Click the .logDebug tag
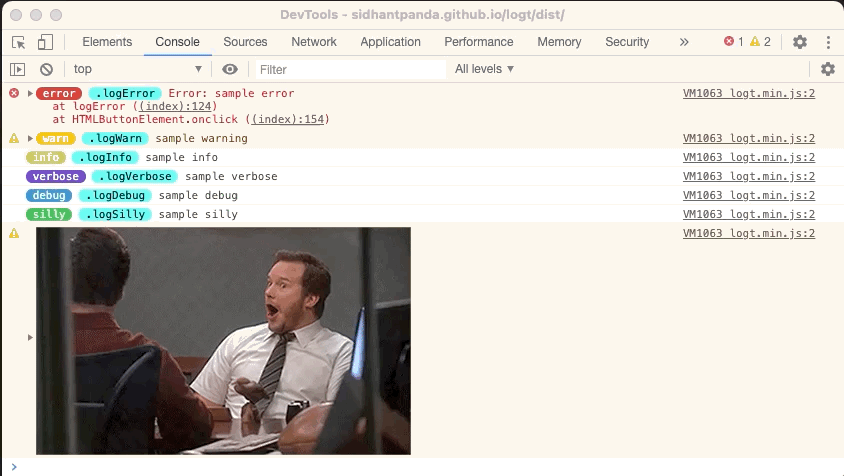 click(115, 195)
